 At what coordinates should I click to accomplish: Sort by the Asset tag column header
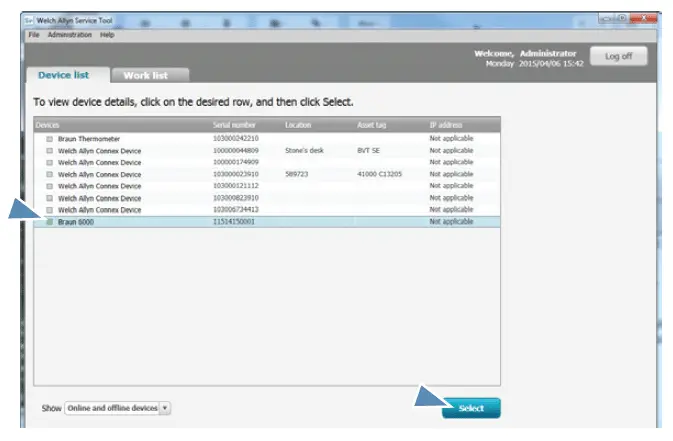click(372, 125)
